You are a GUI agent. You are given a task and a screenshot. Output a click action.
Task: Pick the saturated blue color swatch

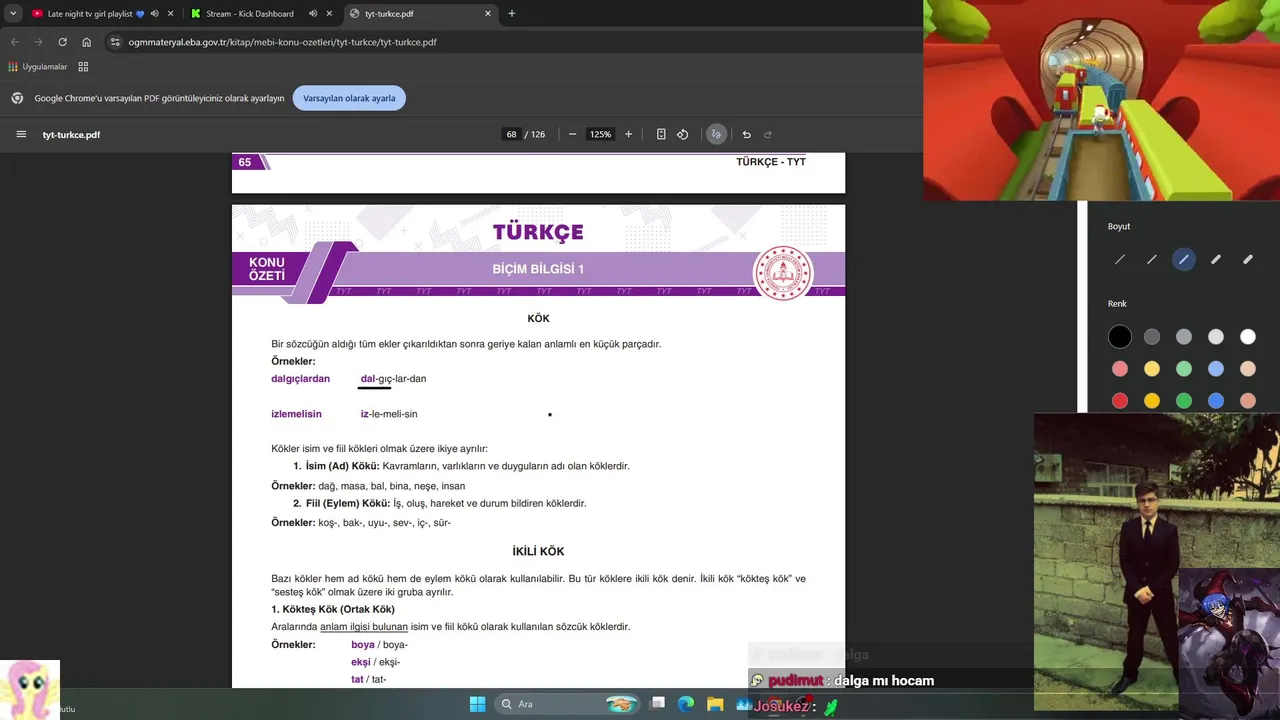click(x=1216, y=401)
